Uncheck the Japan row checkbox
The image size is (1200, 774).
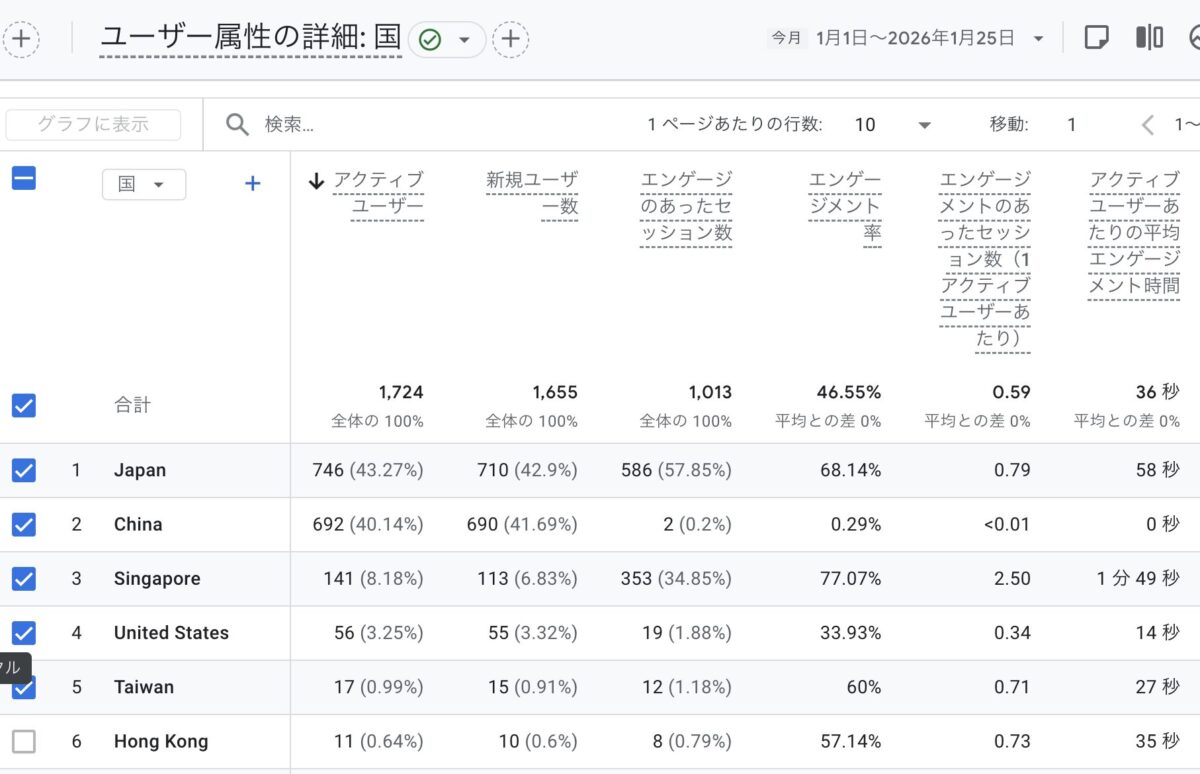pyautogui.click(x=23, y=470)
